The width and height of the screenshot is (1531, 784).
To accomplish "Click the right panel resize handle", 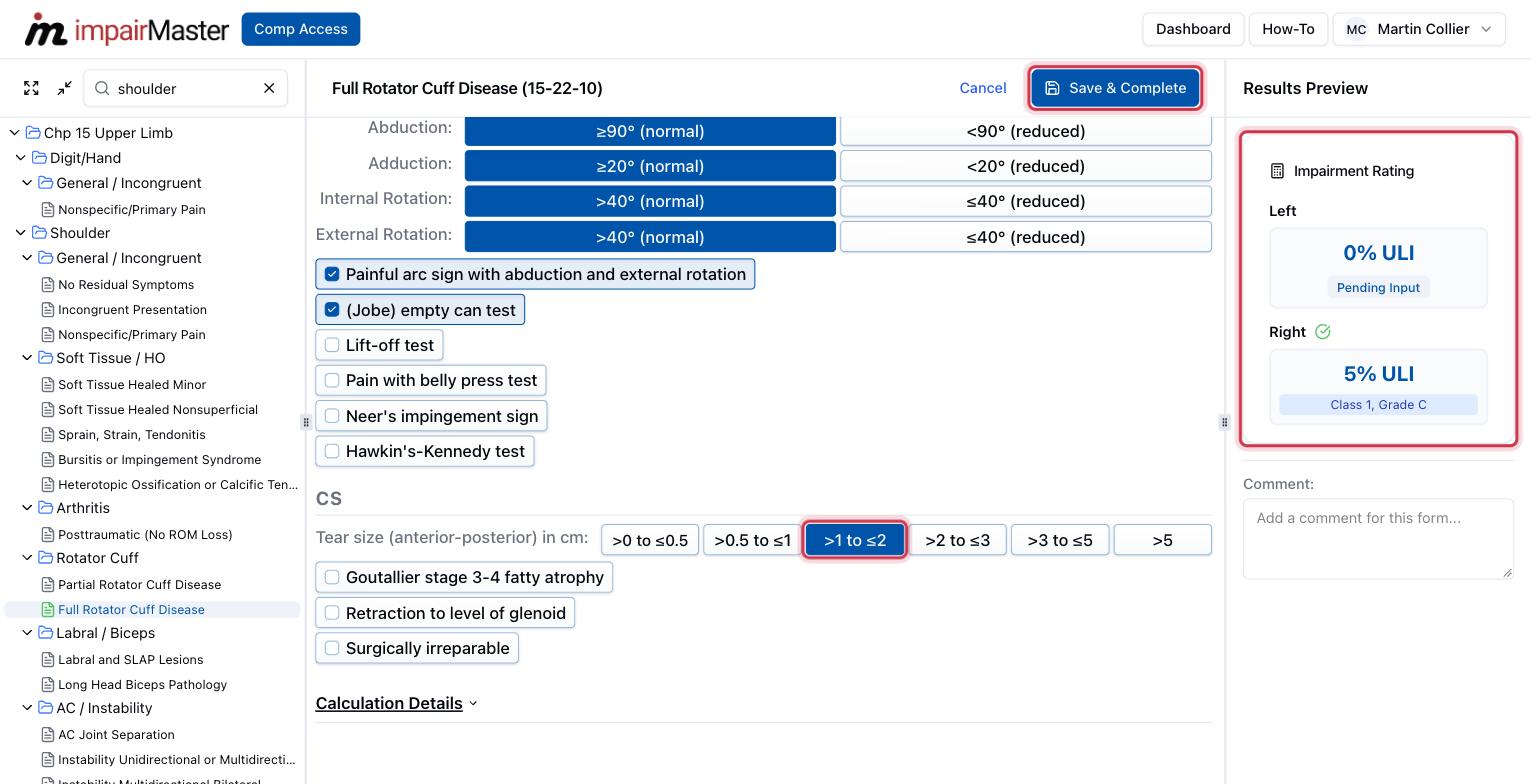I will 1224,422.
